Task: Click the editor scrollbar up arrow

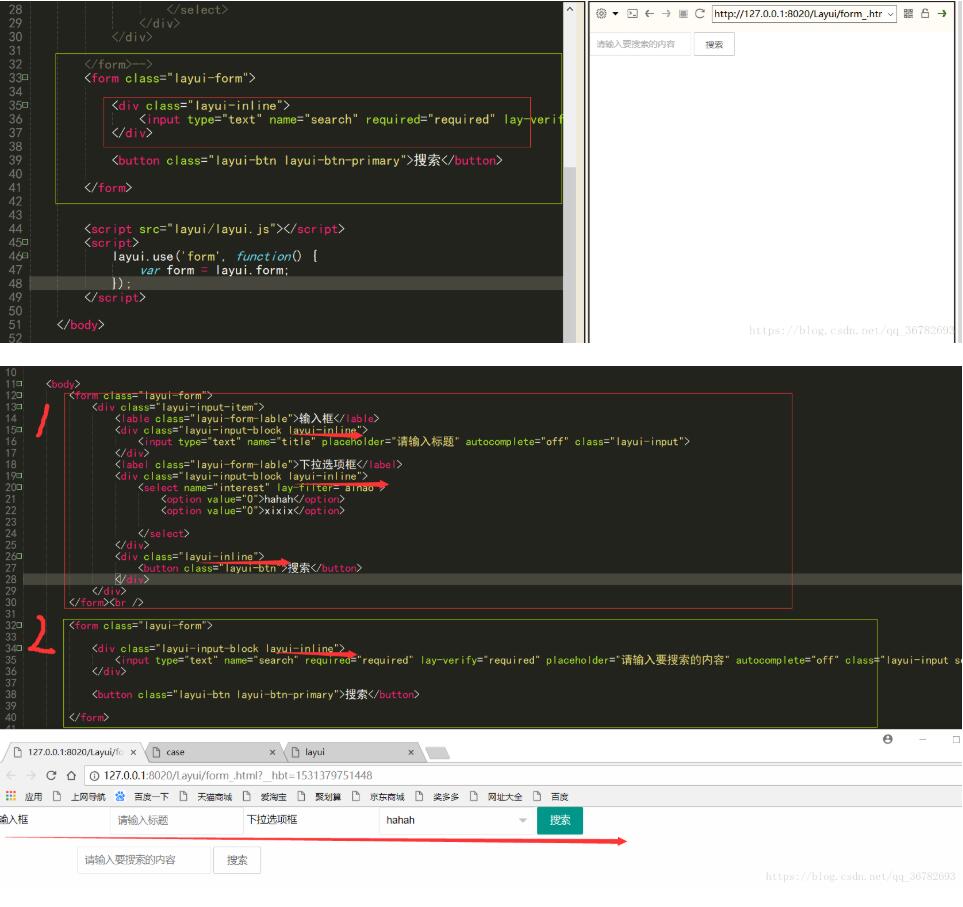Action: point(569,9)
